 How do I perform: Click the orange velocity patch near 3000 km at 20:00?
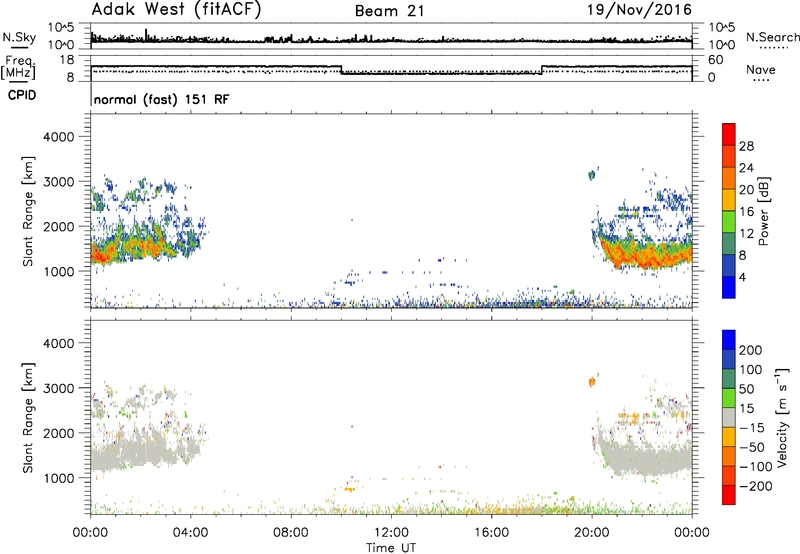point(592,381)
